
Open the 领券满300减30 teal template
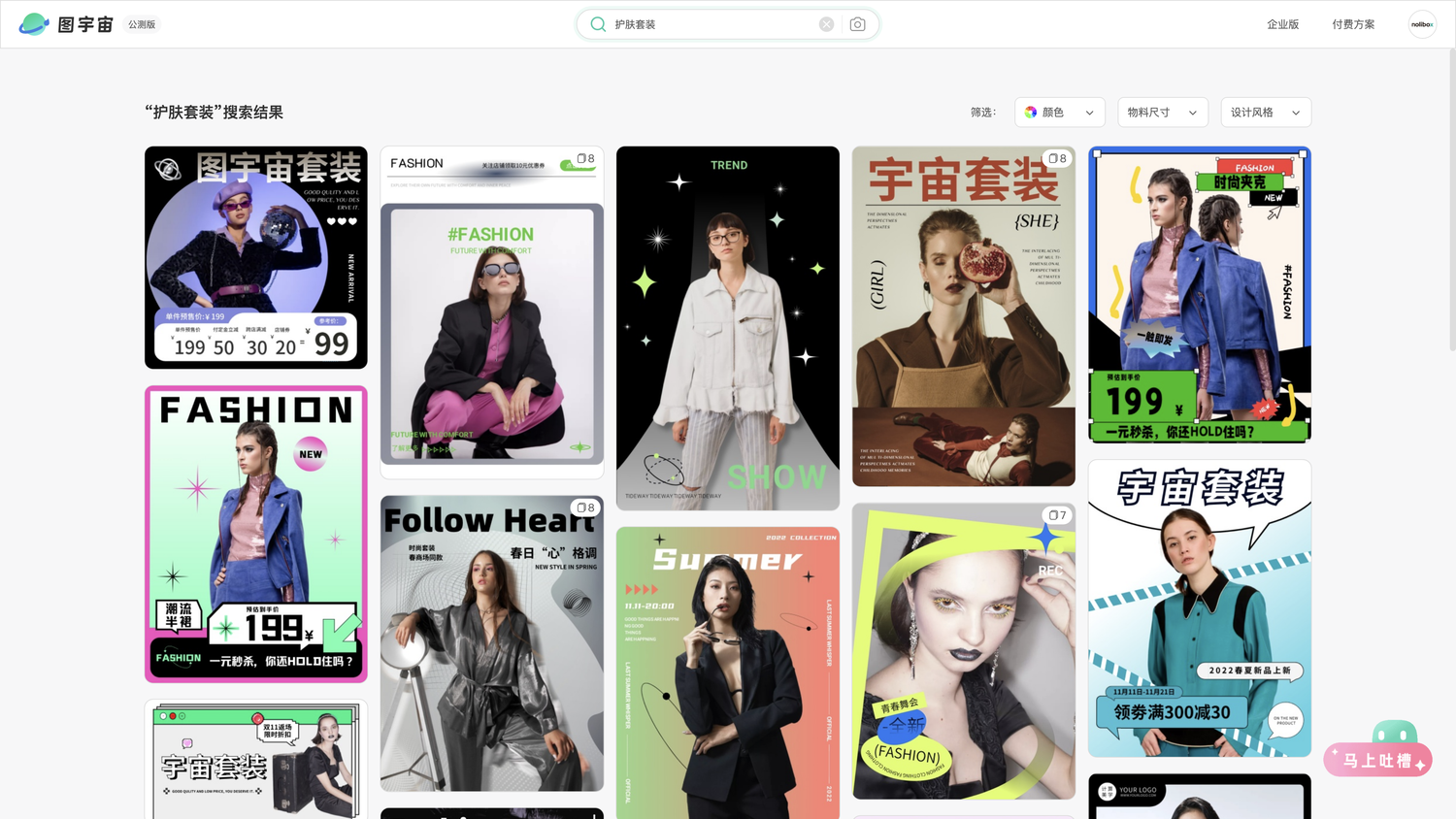[1200, 608]
